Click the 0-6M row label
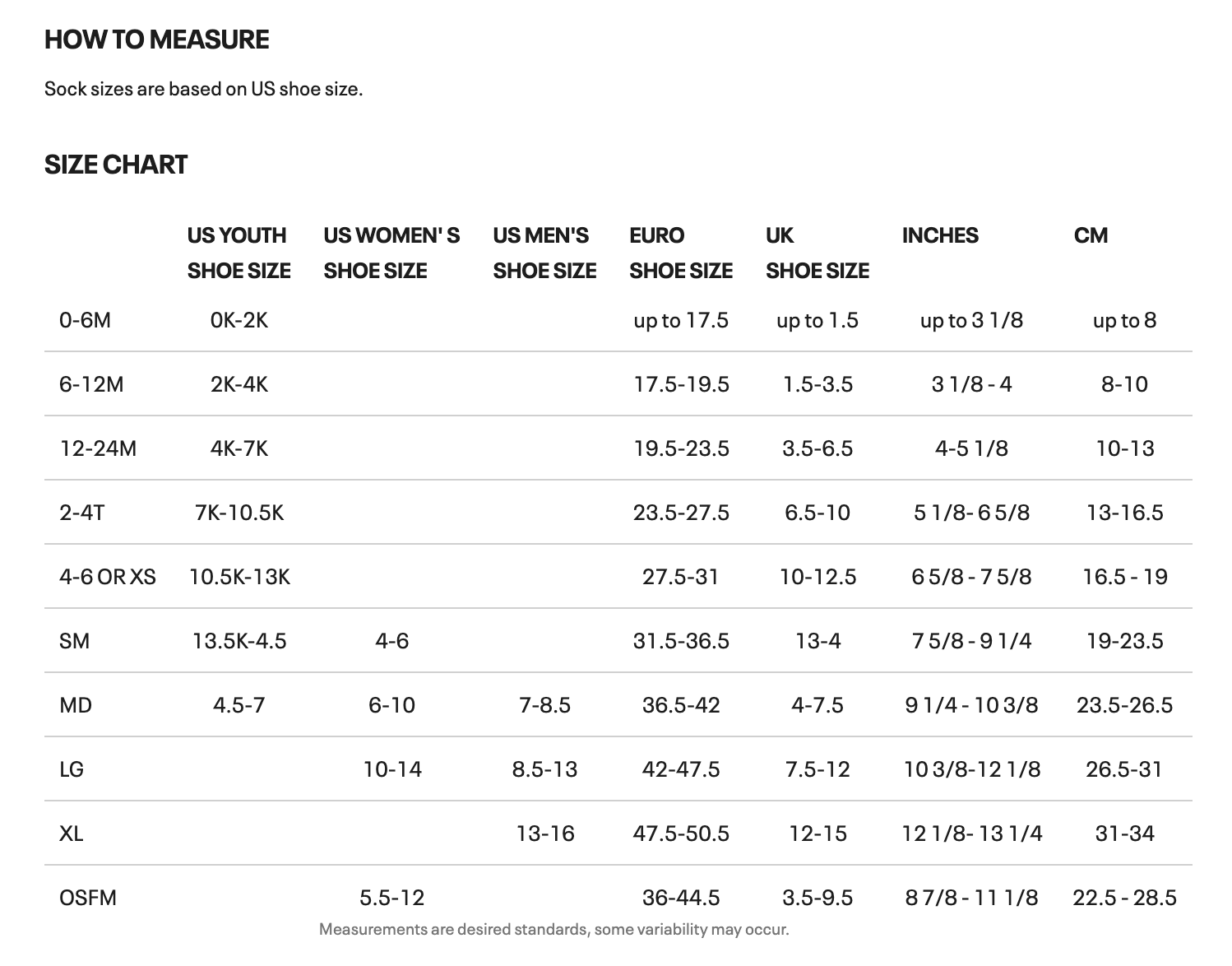Image resolution: width=1232 pixels, height=966 pixels. coord(85,320)
